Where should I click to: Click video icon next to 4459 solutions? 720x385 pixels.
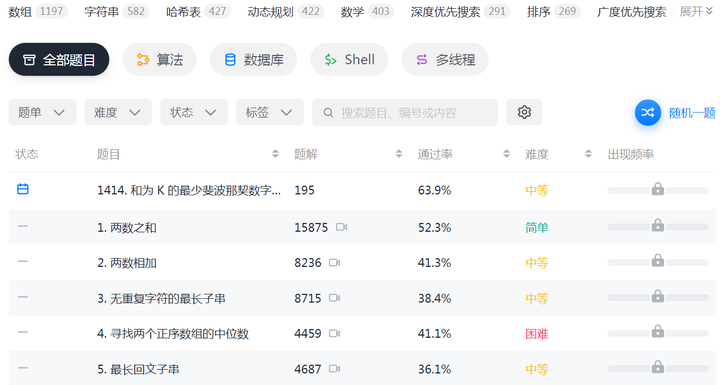[334, 334]
